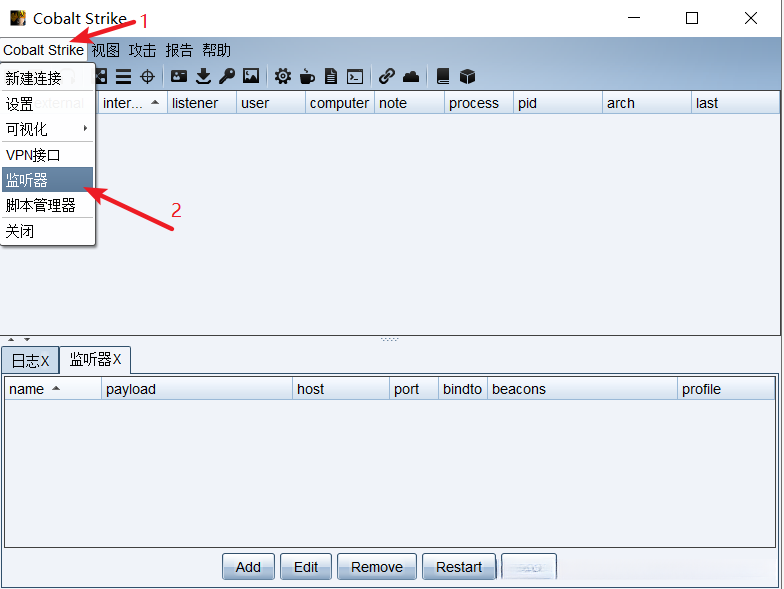The width and height of the screenshot is (784, 589).
Task: Sort sessions by arch column
Action: (x=647, y=103)
